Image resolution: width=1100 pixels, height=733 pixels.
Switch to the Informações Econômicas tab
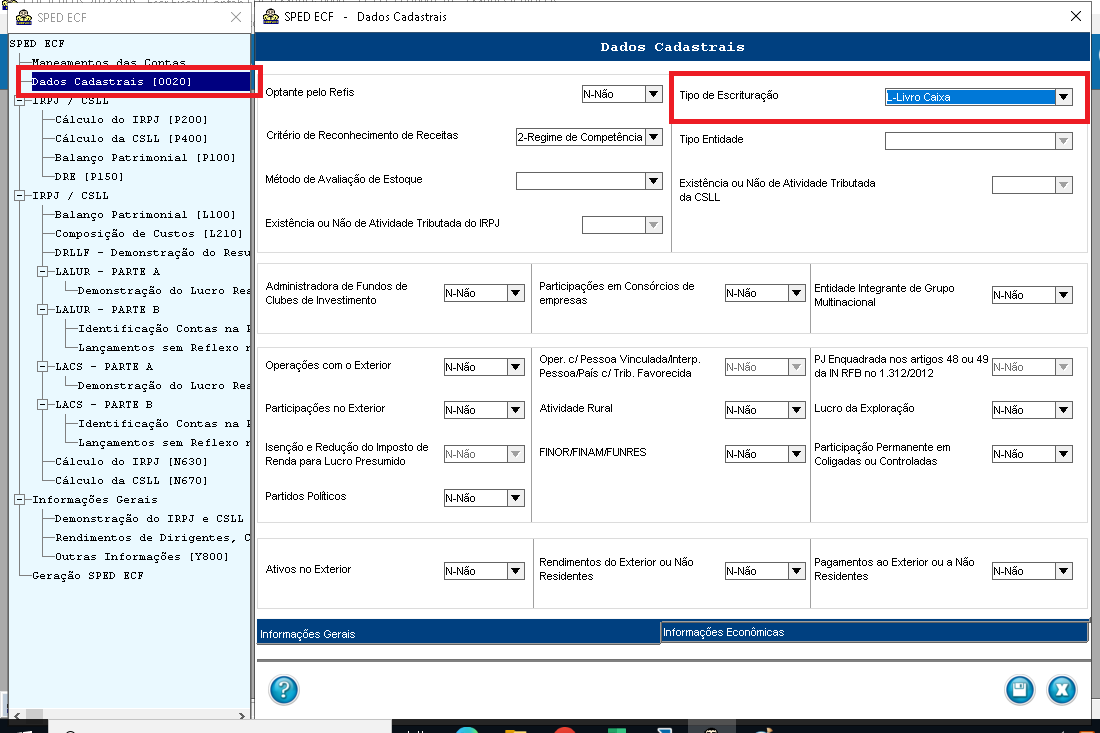874,632
